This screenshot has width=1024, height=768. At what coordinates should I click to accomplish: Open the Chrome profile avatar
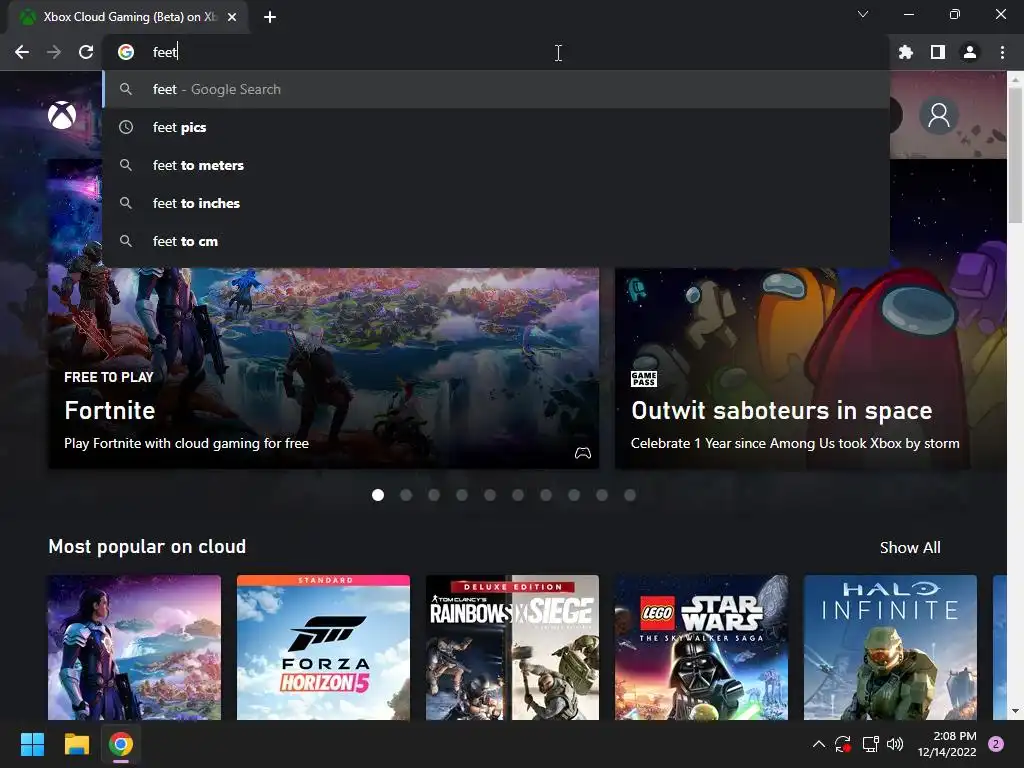pyautogui.click(x=970, y=52)
